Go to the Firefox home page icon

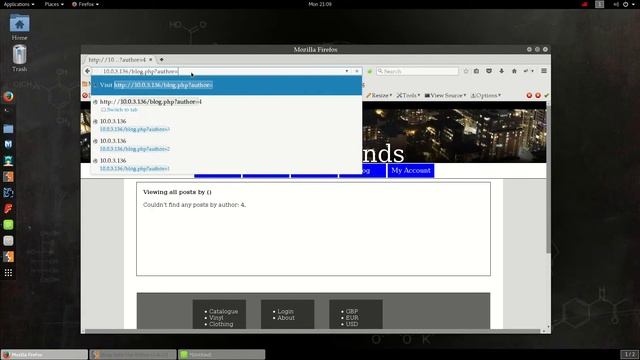click(514, 71)
